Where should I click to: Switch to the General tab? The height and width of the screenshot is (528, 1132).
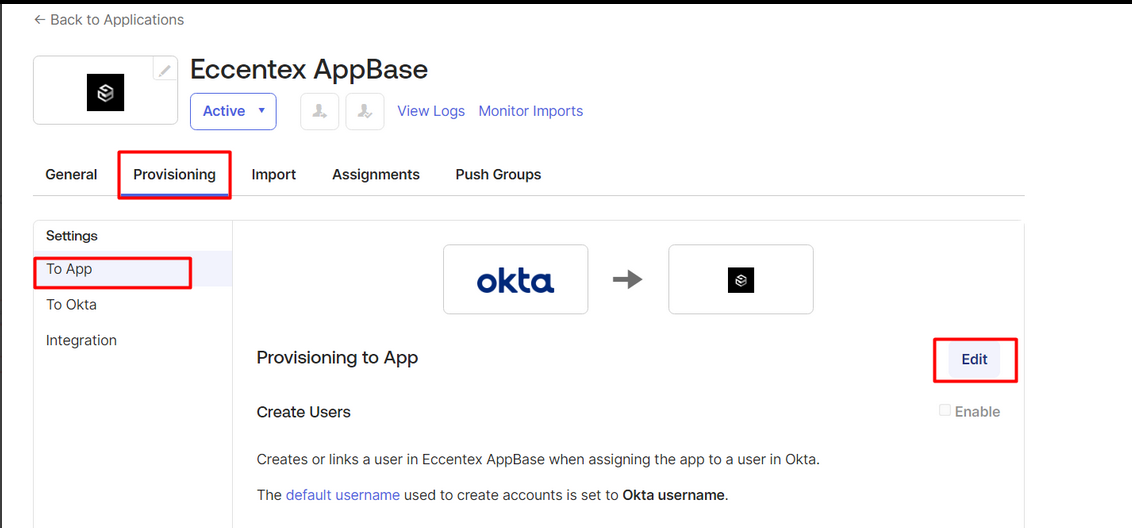click(x=71, y=175)
